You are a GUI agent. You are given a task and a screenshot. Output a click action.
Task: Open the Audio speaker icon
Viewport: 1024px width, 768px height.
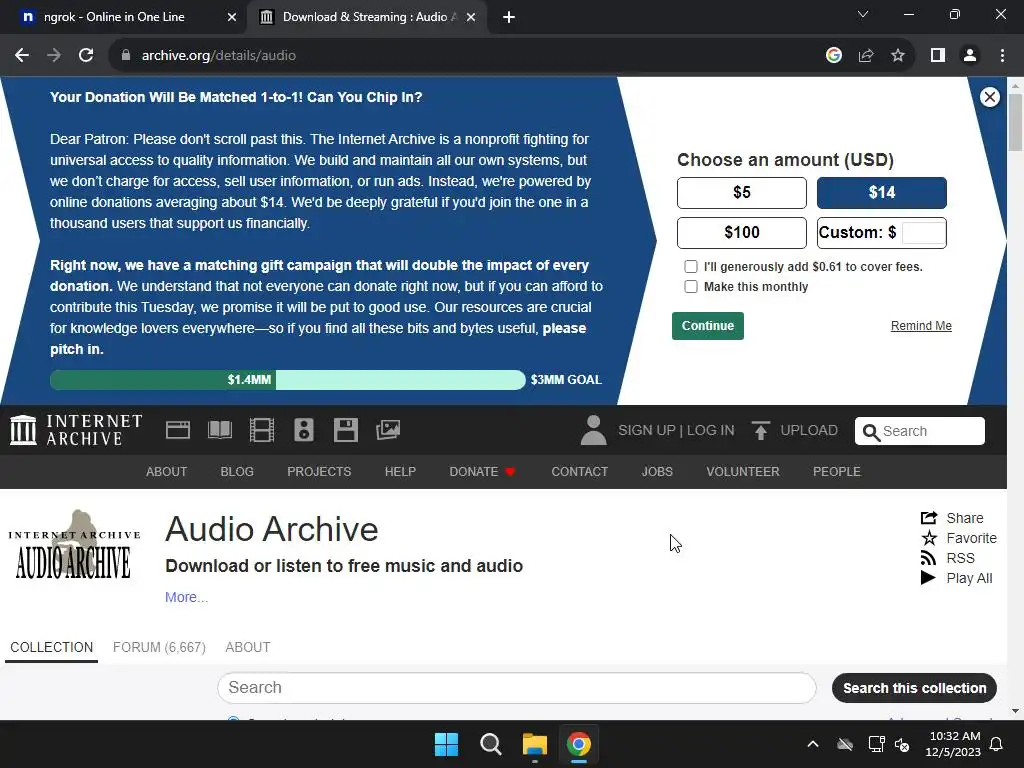304,430
